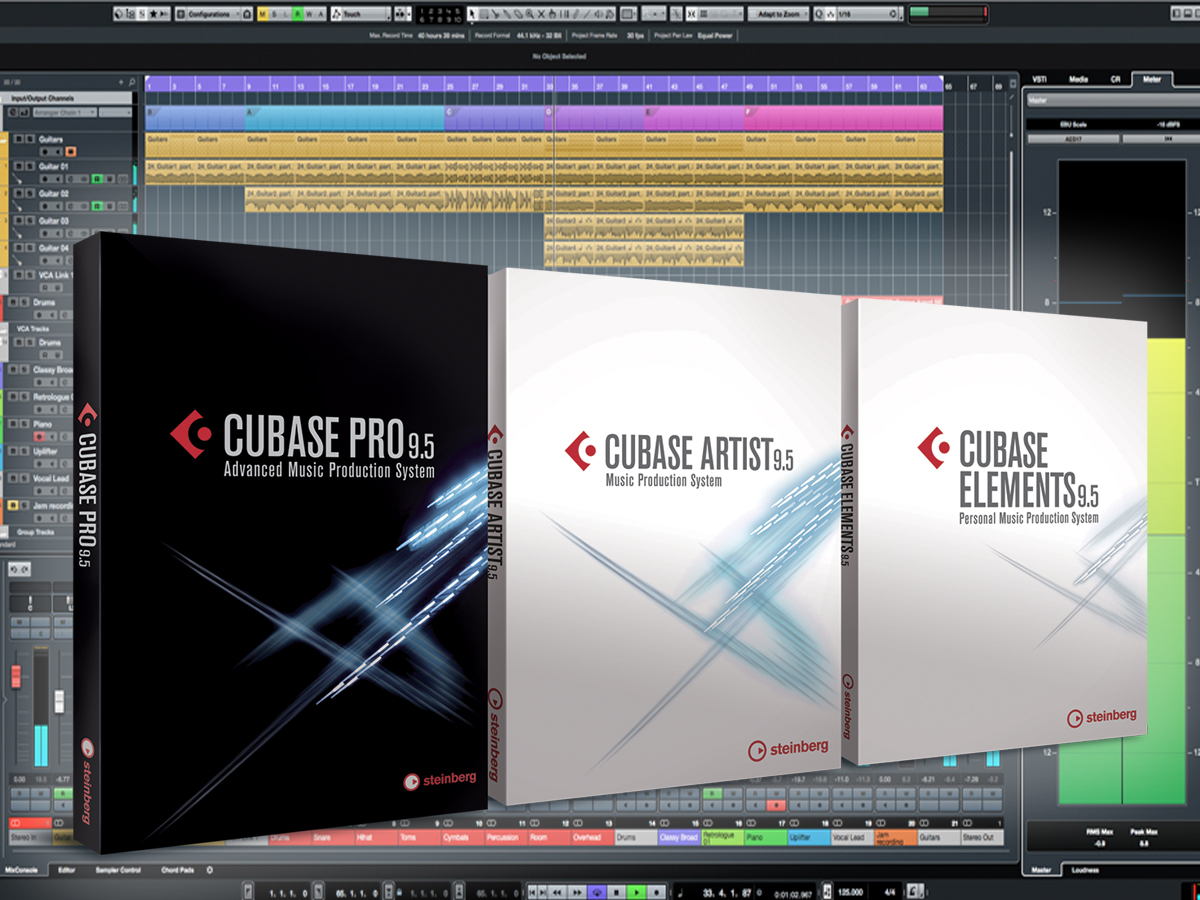
Task: Switch to the VSTi tab
Action: 1039,79
